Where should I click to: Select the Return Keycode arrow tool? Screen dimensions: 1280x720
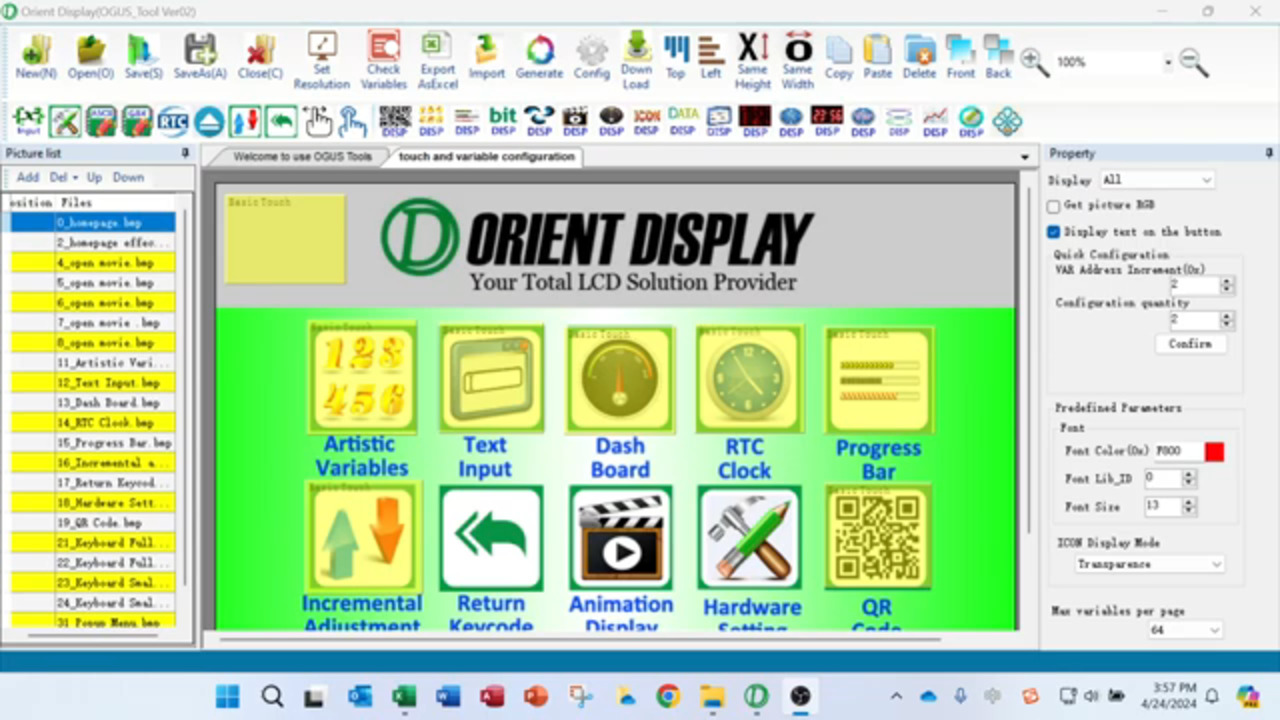tap(281, 121)
